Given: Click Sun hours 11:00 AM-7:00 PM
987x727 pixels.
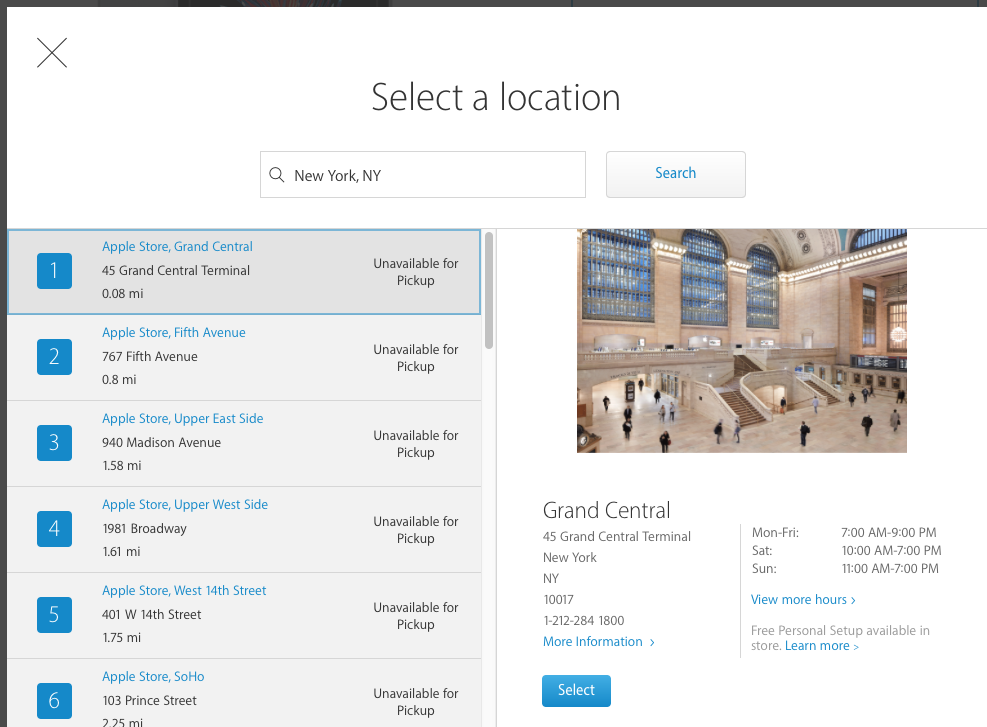Looking at the screenshot, I should point(890,569).
